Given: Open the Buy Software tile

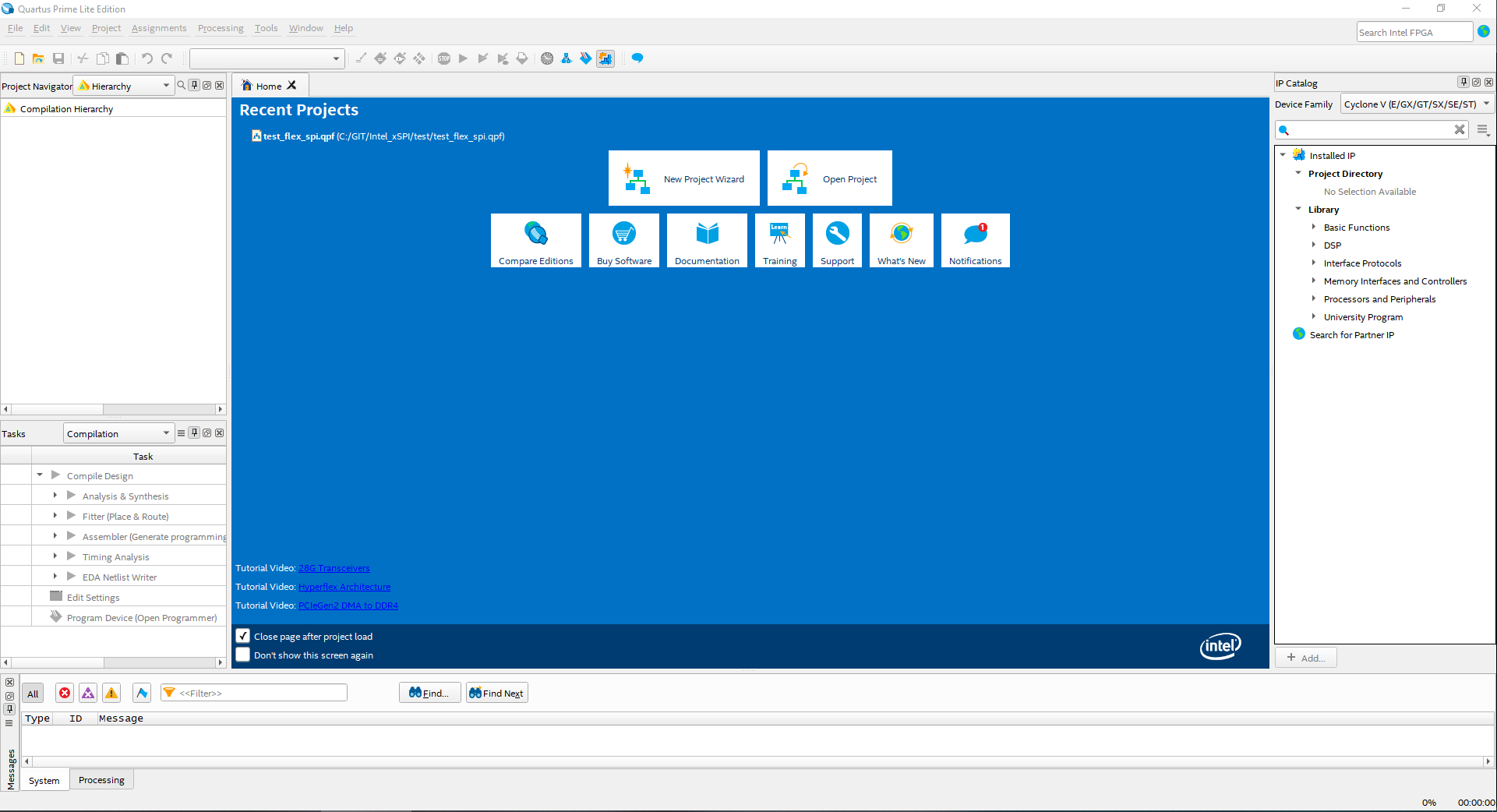Looking at the screenshot, I should (624, 241).
